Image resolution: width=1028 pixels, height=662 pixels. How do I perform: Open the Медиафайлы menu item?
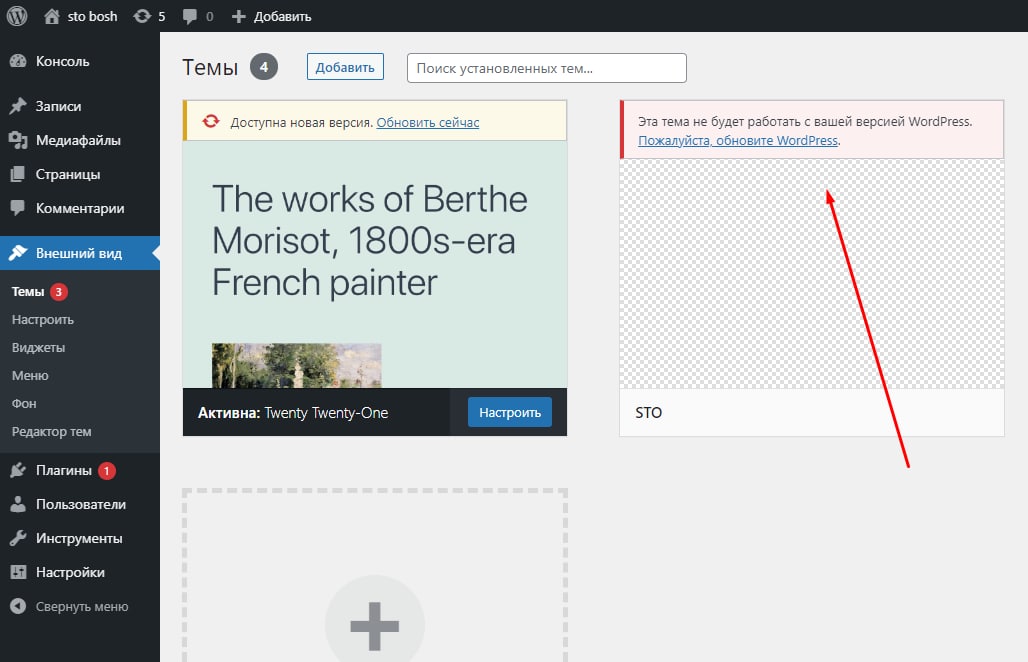point(80,140)
